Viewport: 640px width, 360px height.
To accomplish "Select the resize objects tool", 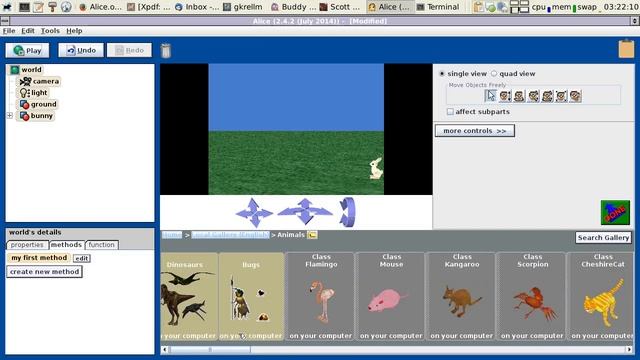I will pyautogui.click(x=561, y=96).
